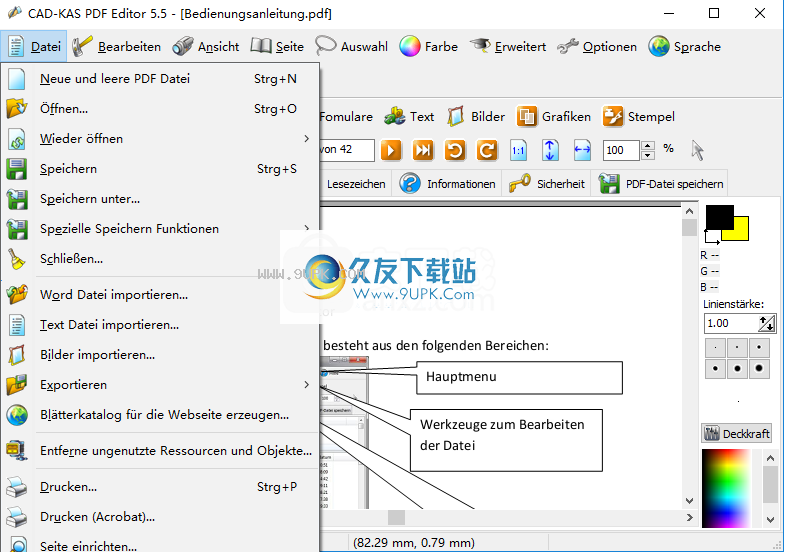Swap foreground and background colors icon
Image resolution: width=787 pixels, height=554 pixels.
click(x=712, y=237)
